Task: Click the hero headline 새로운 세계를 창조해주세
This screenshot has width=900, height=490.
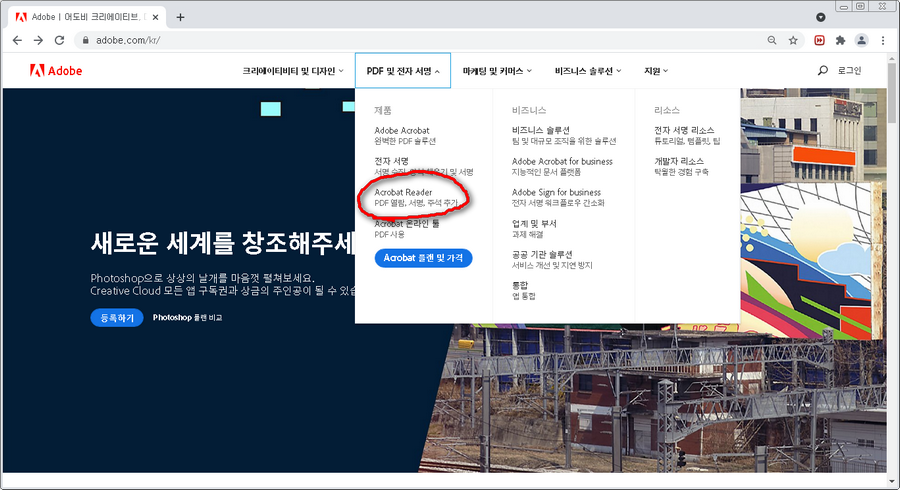Action: 223,243
